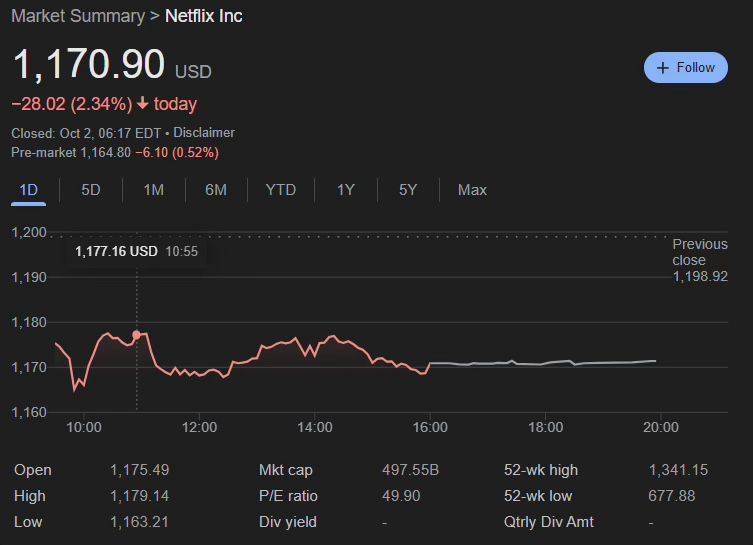Select the YTD chart tab
This screenshot has height=545, width=753.
(x=281, y=190)
